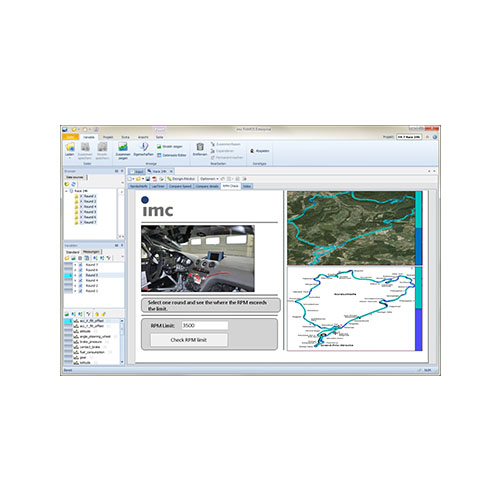Close the Race 24h document tab
Image resolution: width=500 pixels, height=500 pixels.
(171, 171)
